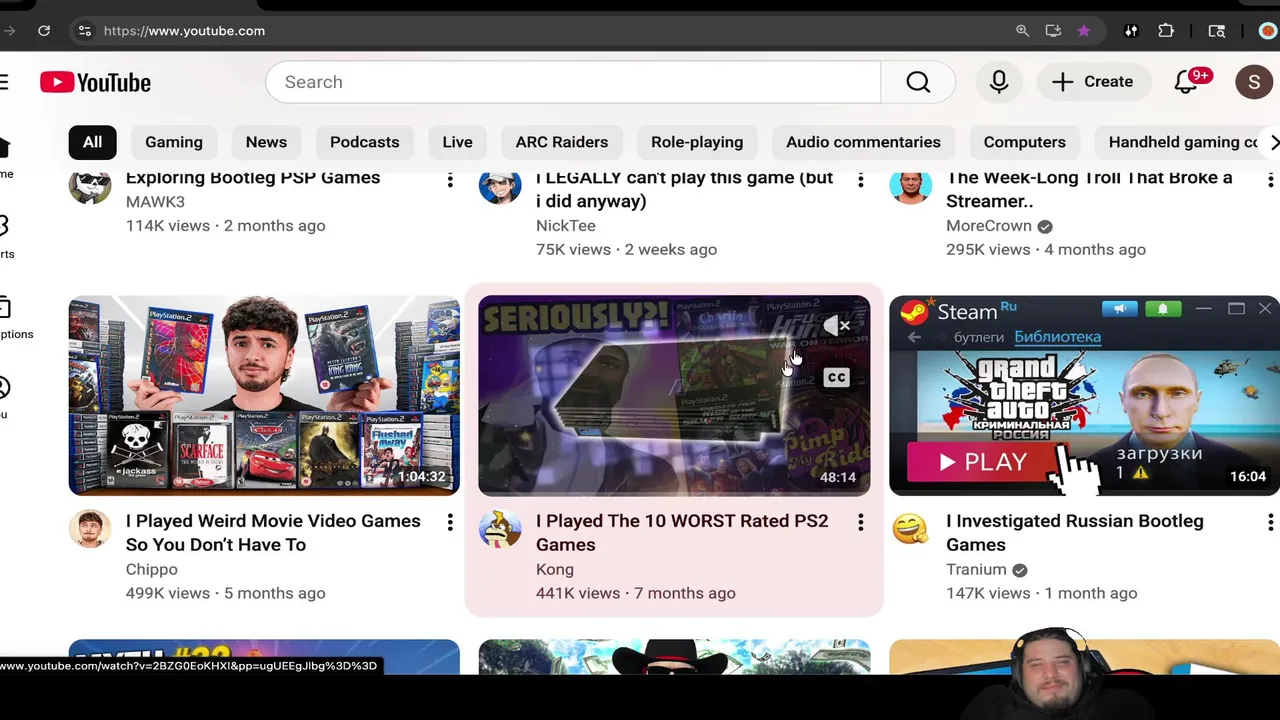The image size is (1280, 720).
Task: Select the Audio commentaries chip
Action: [863, 142]
